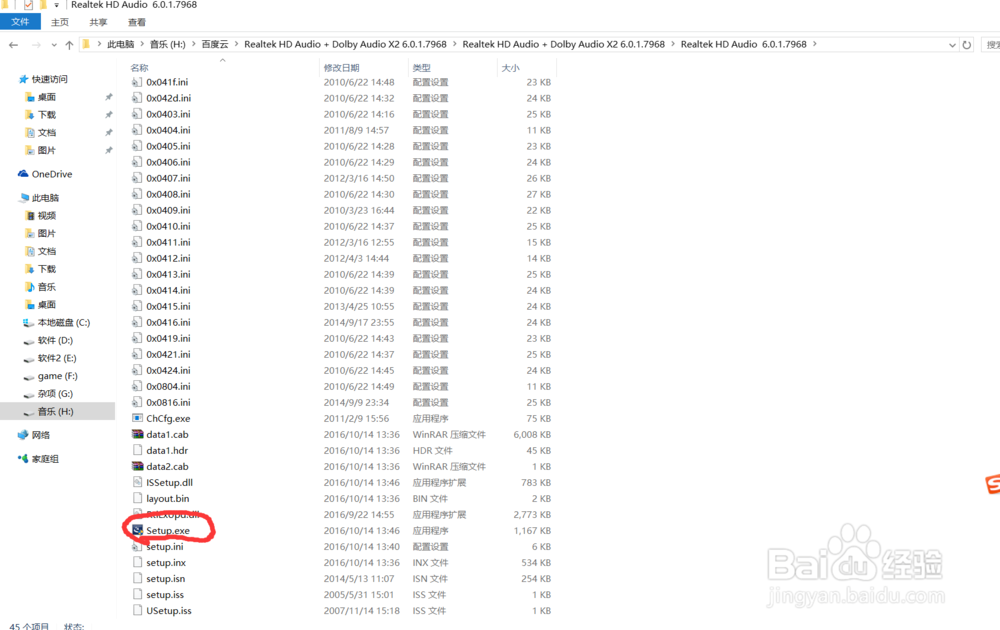Screen dimensions: 1000x630
Task: Go up one folder level arrow
Action: pos(69,45)
